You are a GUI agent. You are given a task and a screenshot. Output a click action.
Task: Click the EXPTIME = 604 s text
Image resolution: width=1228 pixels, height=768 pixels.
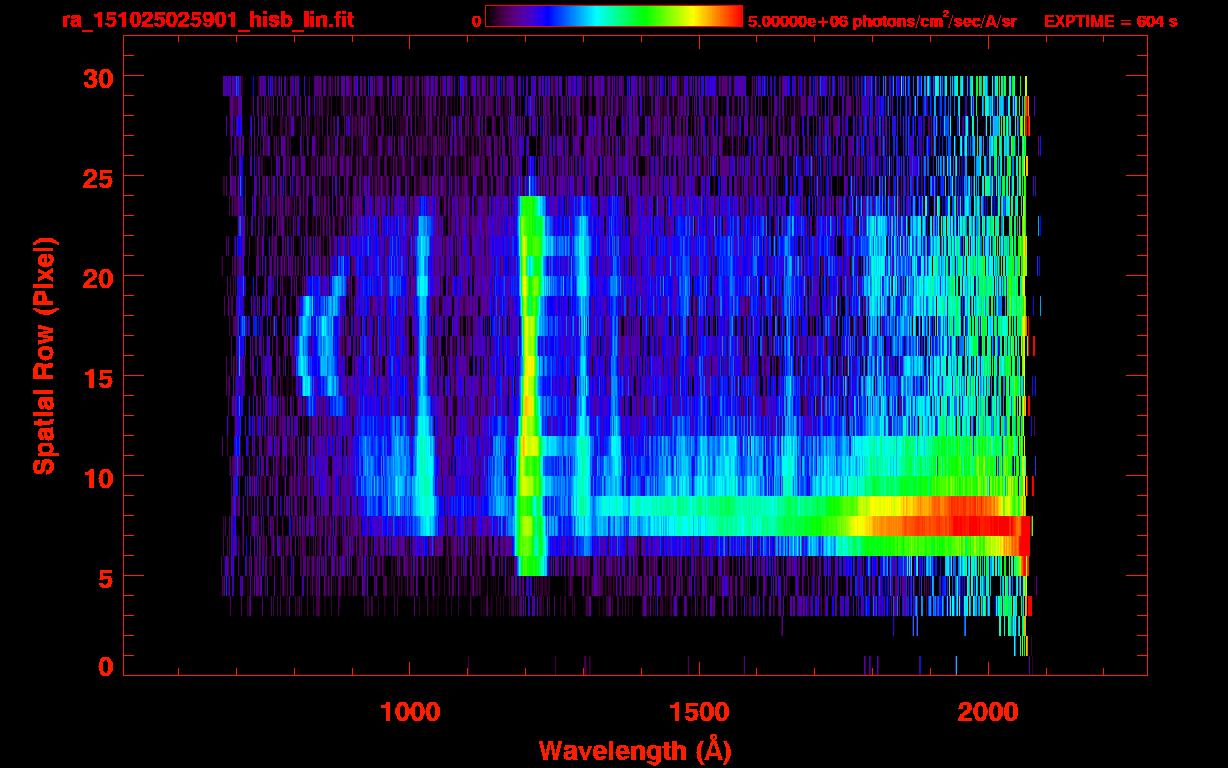pos(1110,21)
